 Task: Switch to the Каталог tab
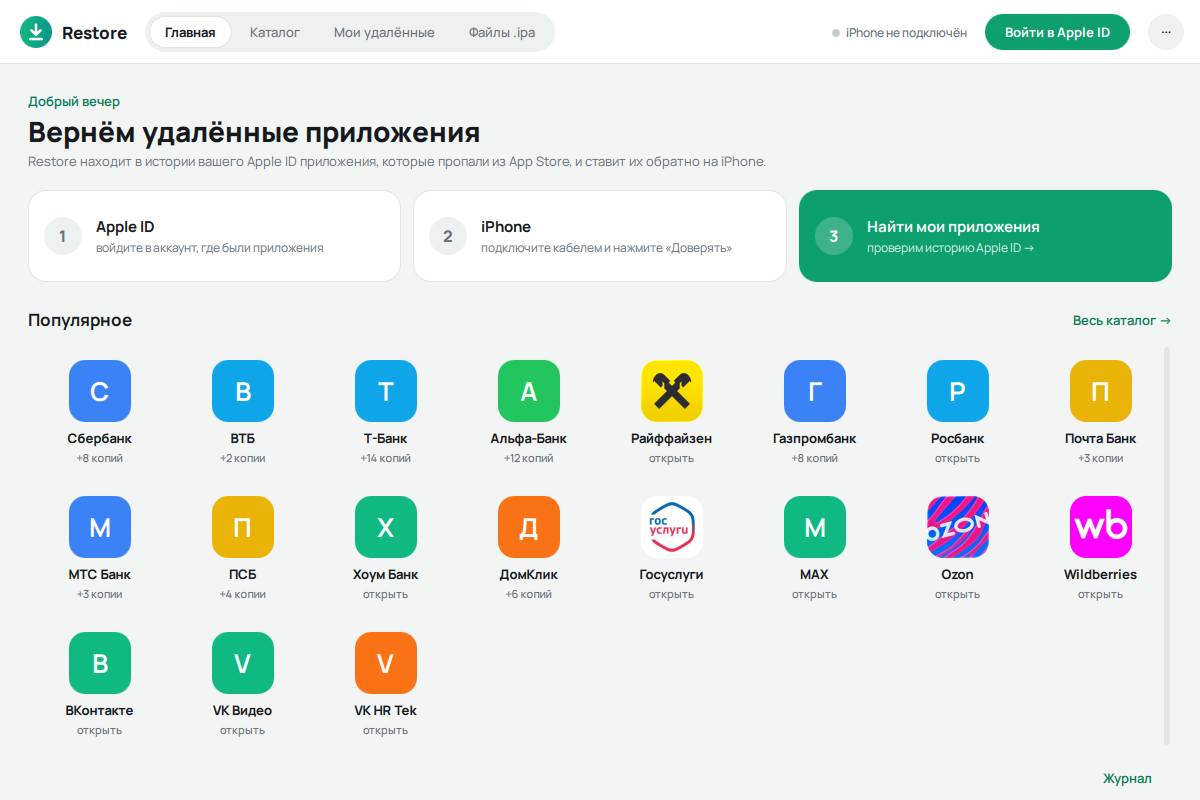275,32
